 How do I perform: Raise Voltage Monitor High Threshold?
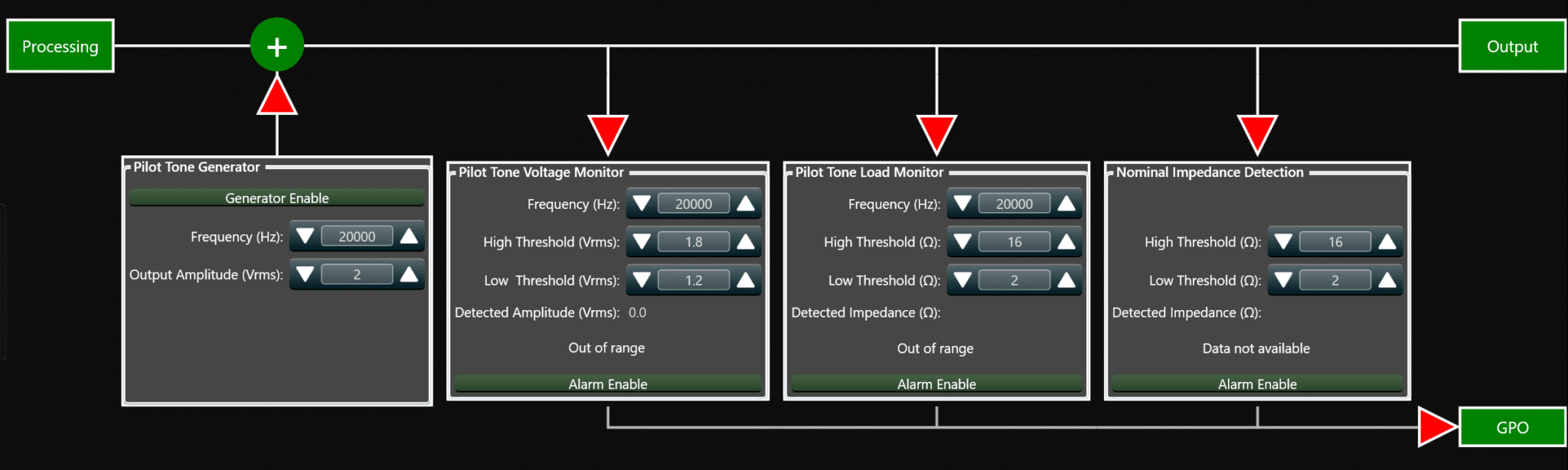[746, 242]
